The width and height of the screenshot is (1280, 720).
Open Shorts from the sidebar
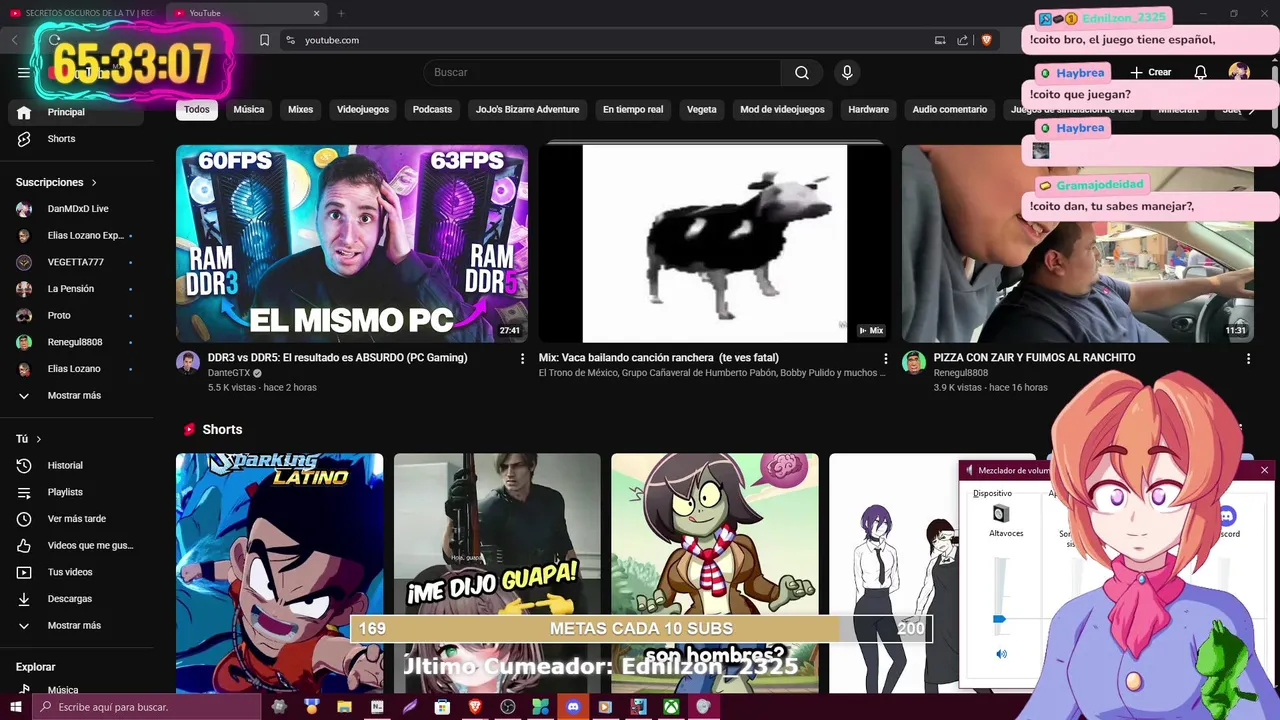(76, 139)
